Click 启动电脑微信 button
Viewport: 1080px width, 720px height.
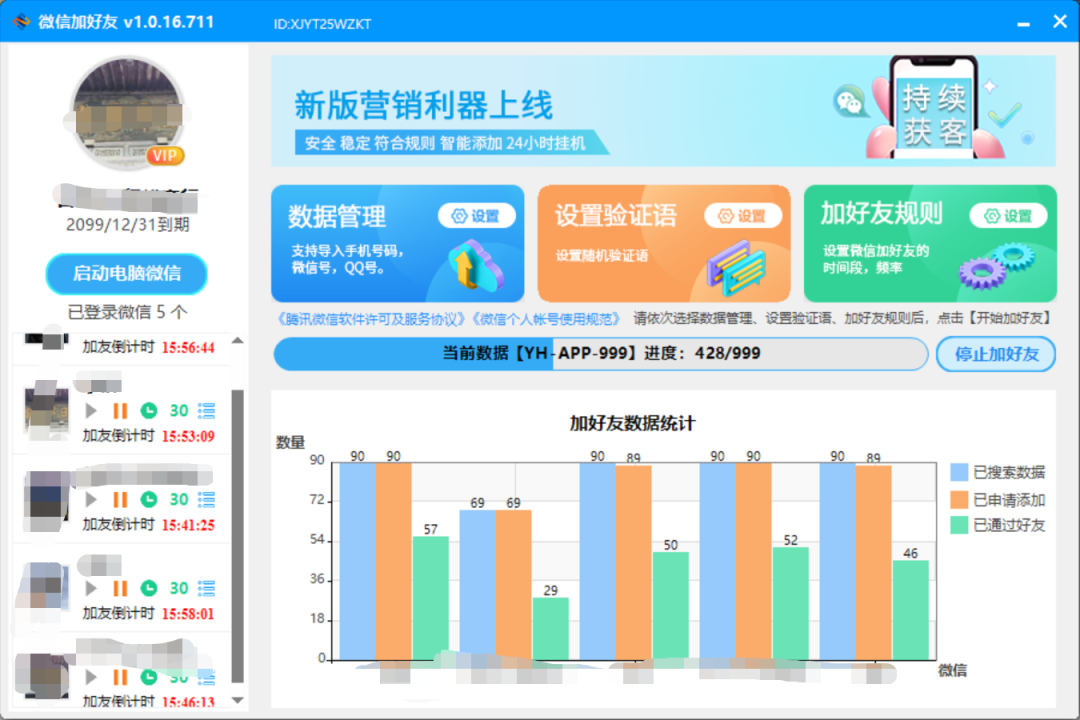point(127,274)
